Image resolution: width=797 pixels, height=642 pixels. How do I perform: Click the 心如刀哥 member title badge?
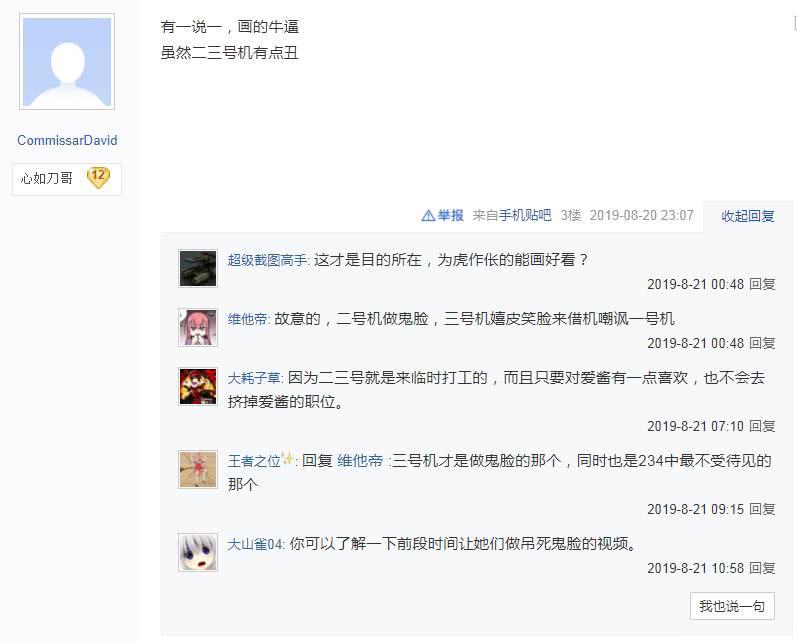[67, 179]
